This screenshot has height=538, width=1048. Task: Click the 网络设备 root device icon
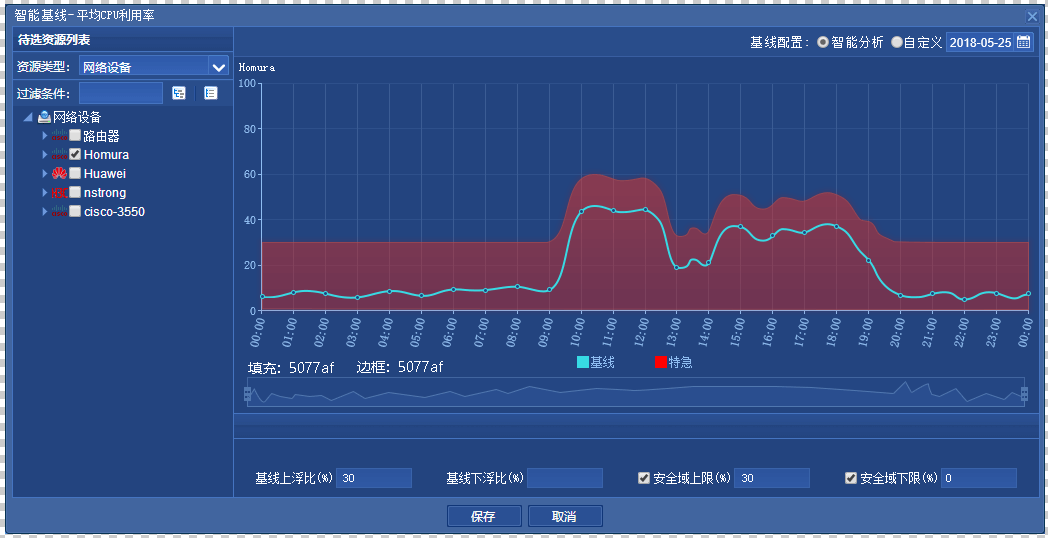[x=44, y=117]
